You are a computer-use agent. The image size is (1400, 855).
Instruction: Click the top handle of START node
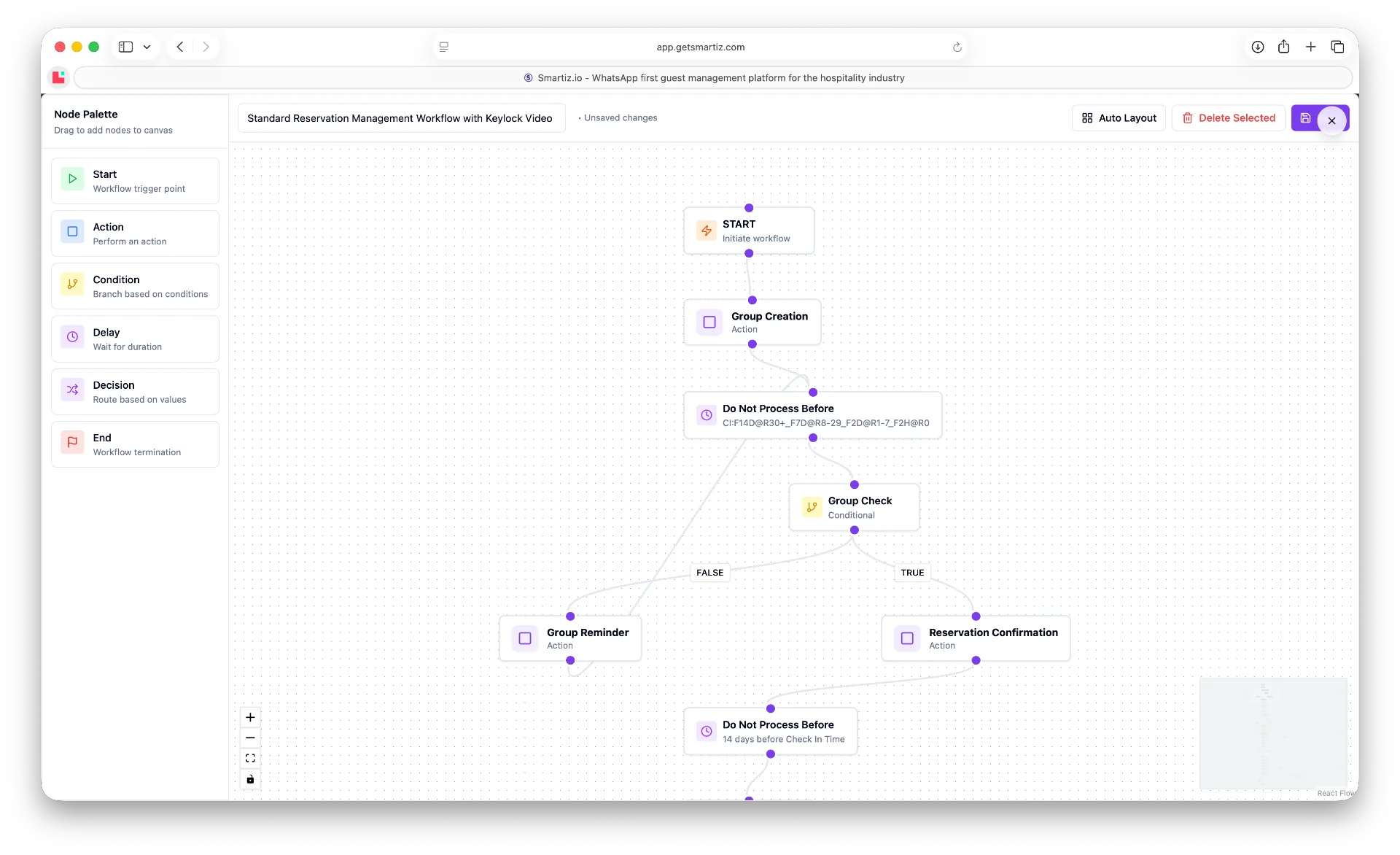(749, 208)
